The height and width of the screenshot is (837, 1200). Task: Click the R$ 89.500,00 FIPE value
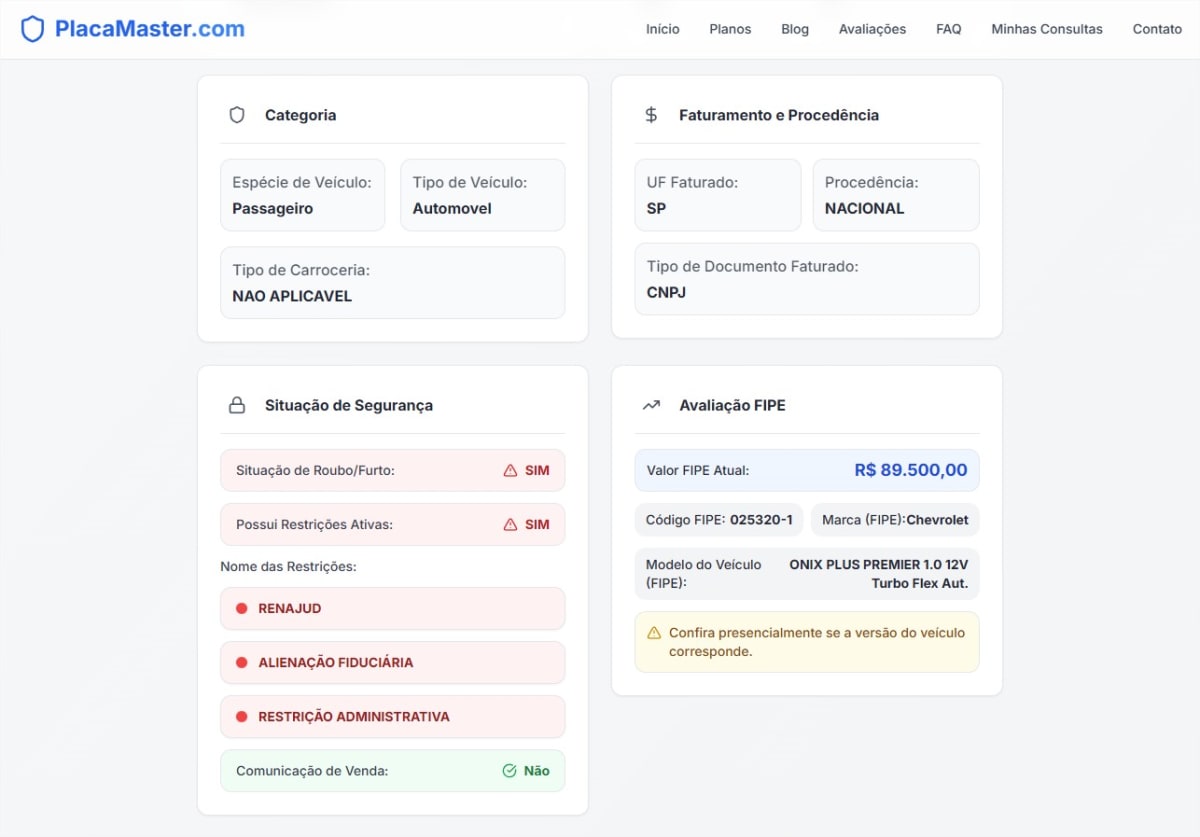click(x=911, y=470)
